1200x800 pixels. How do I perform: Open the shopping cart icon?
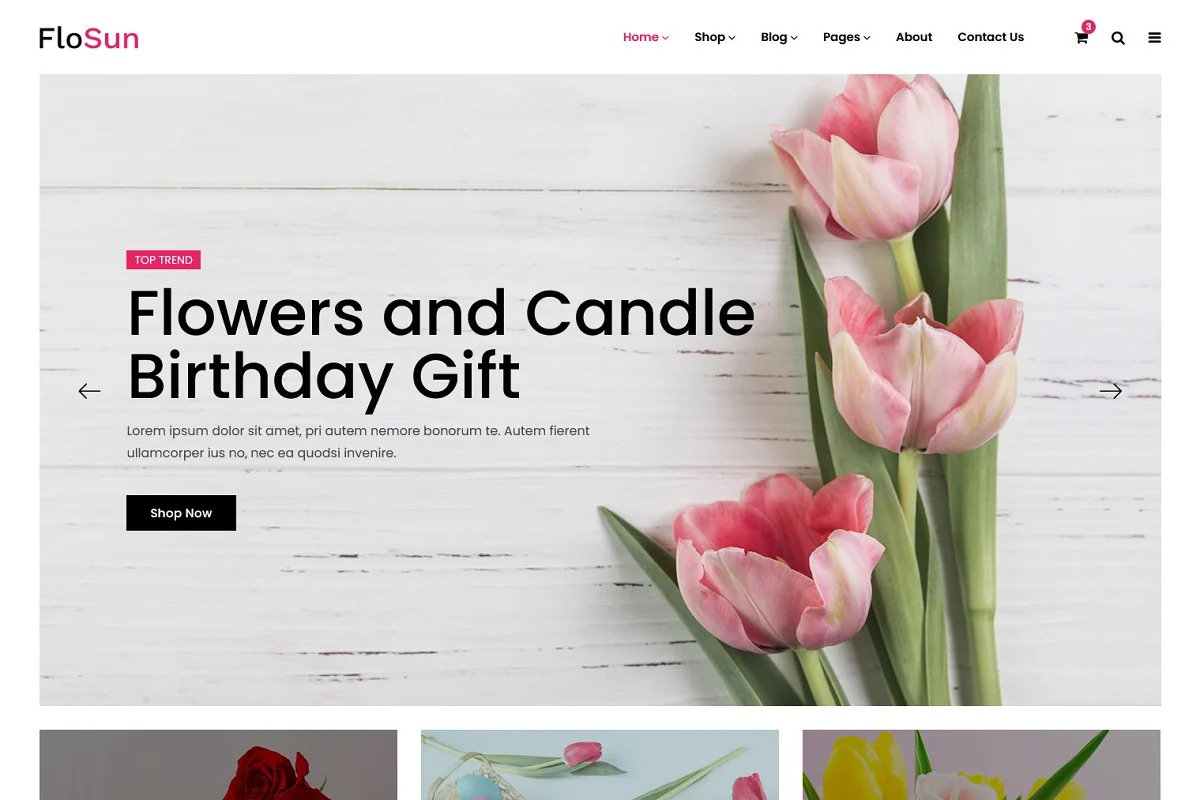click(1081, 38)
